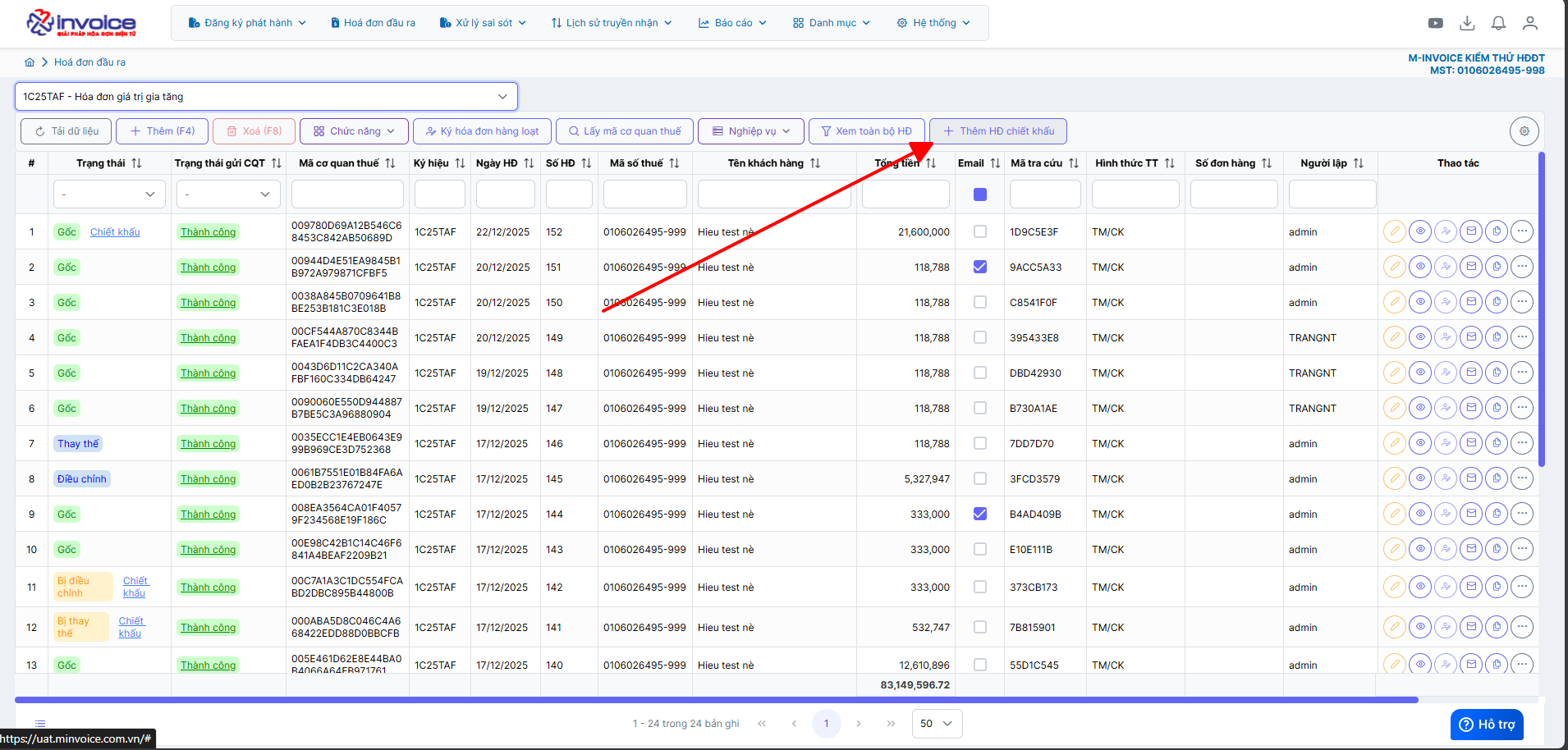The width and height of the screenshot is (1568, 750).
Task: Open the table settings gear icon
Action: [1524, 131]
